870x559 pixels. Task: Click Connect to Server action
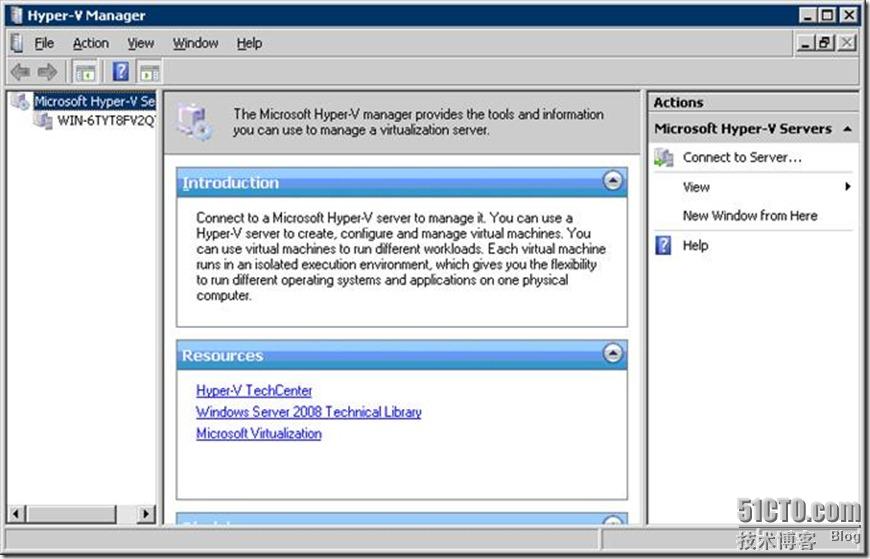coord(742,158)
